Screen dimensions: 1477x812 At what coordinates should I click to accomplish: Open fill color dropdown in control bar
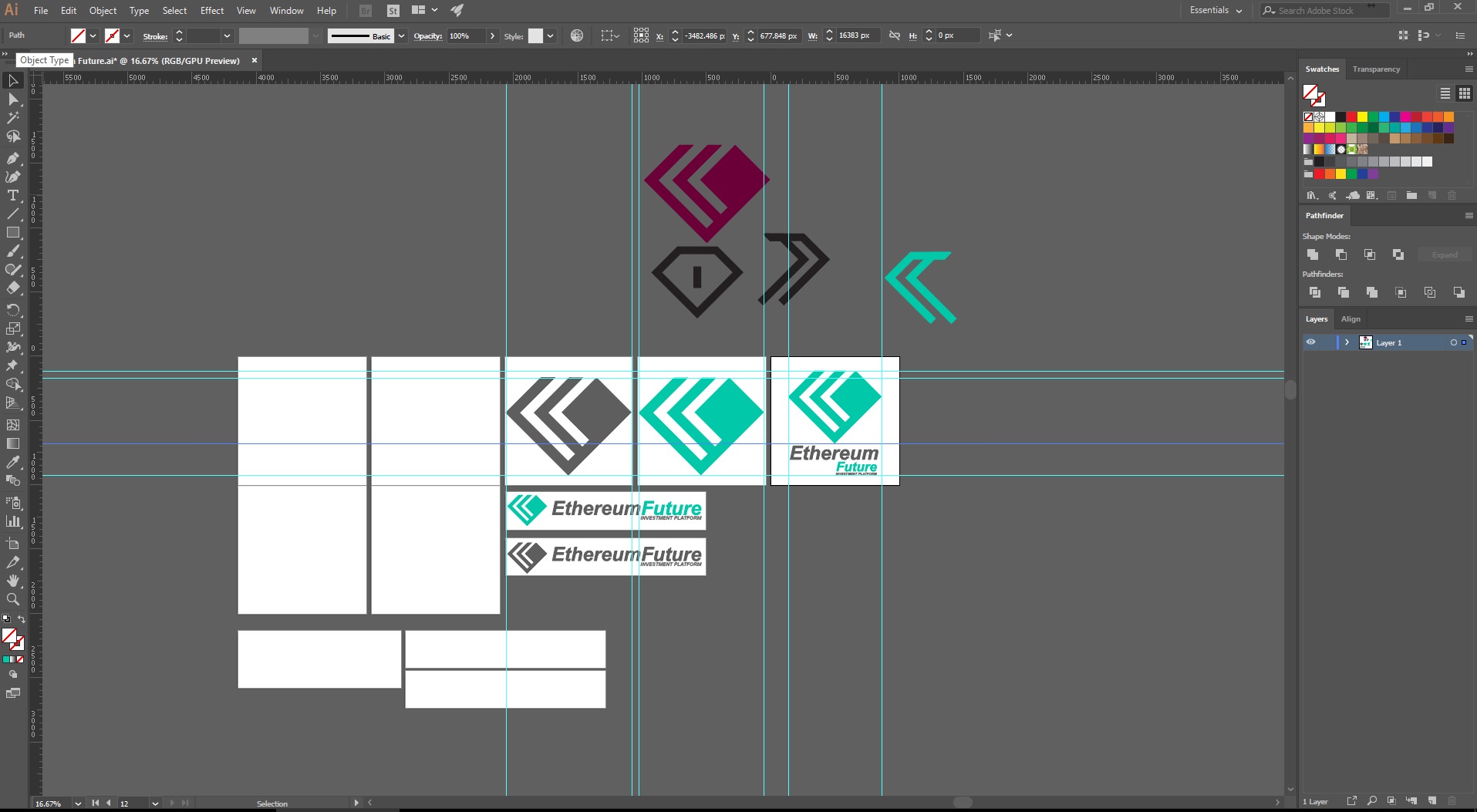[93, 35]
